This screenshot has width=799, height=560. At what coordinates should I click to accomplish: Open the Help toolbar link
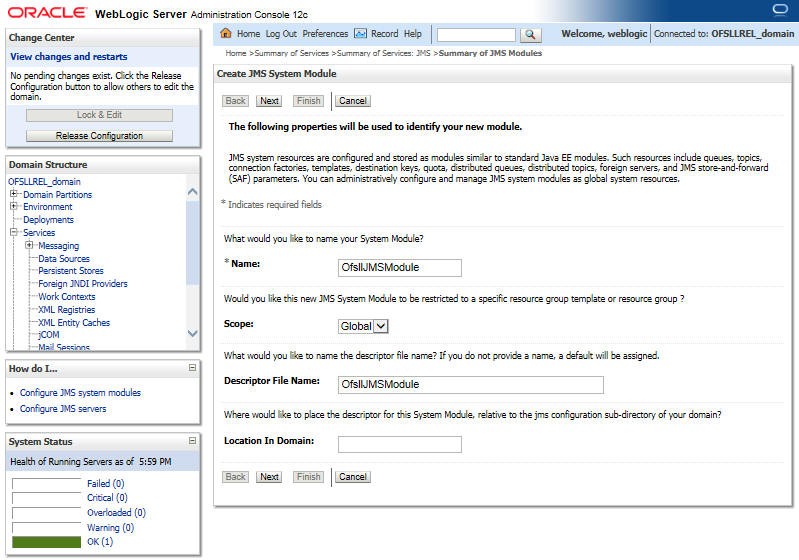click(x=413, y=34)
